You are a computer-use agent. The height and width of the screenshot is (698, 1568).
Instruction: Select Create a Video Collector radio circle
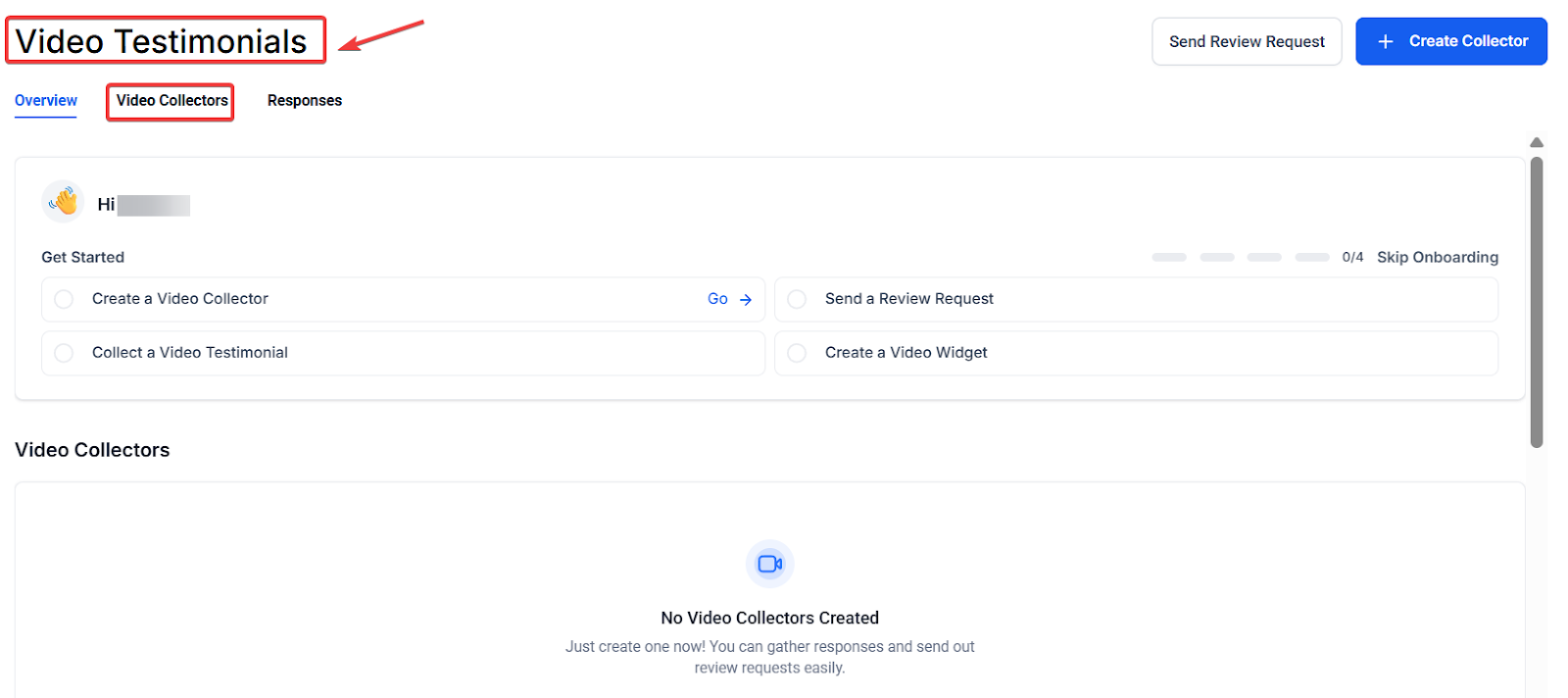64,299
